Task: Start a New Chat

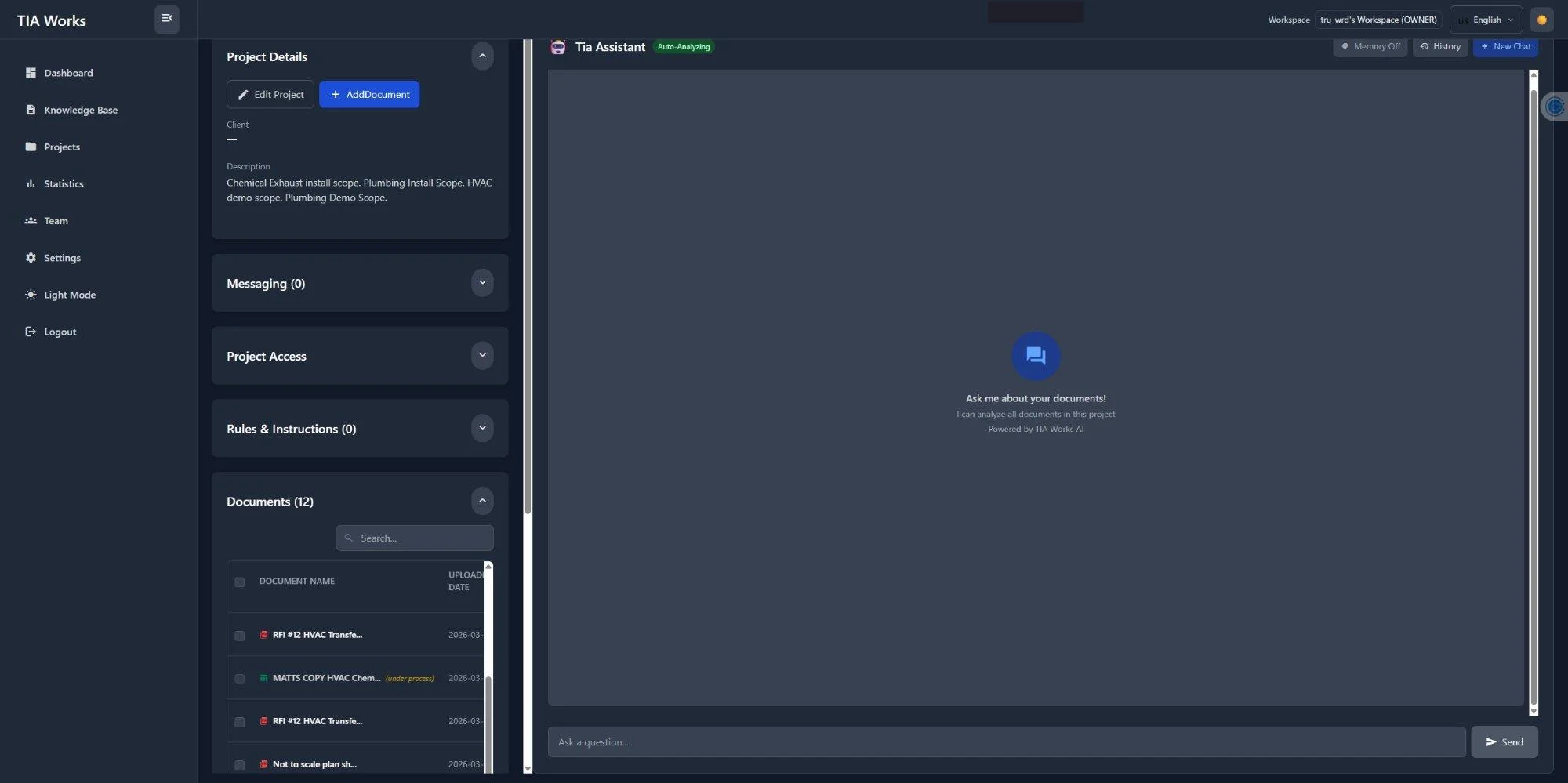Action: (x=1505, y=47)
